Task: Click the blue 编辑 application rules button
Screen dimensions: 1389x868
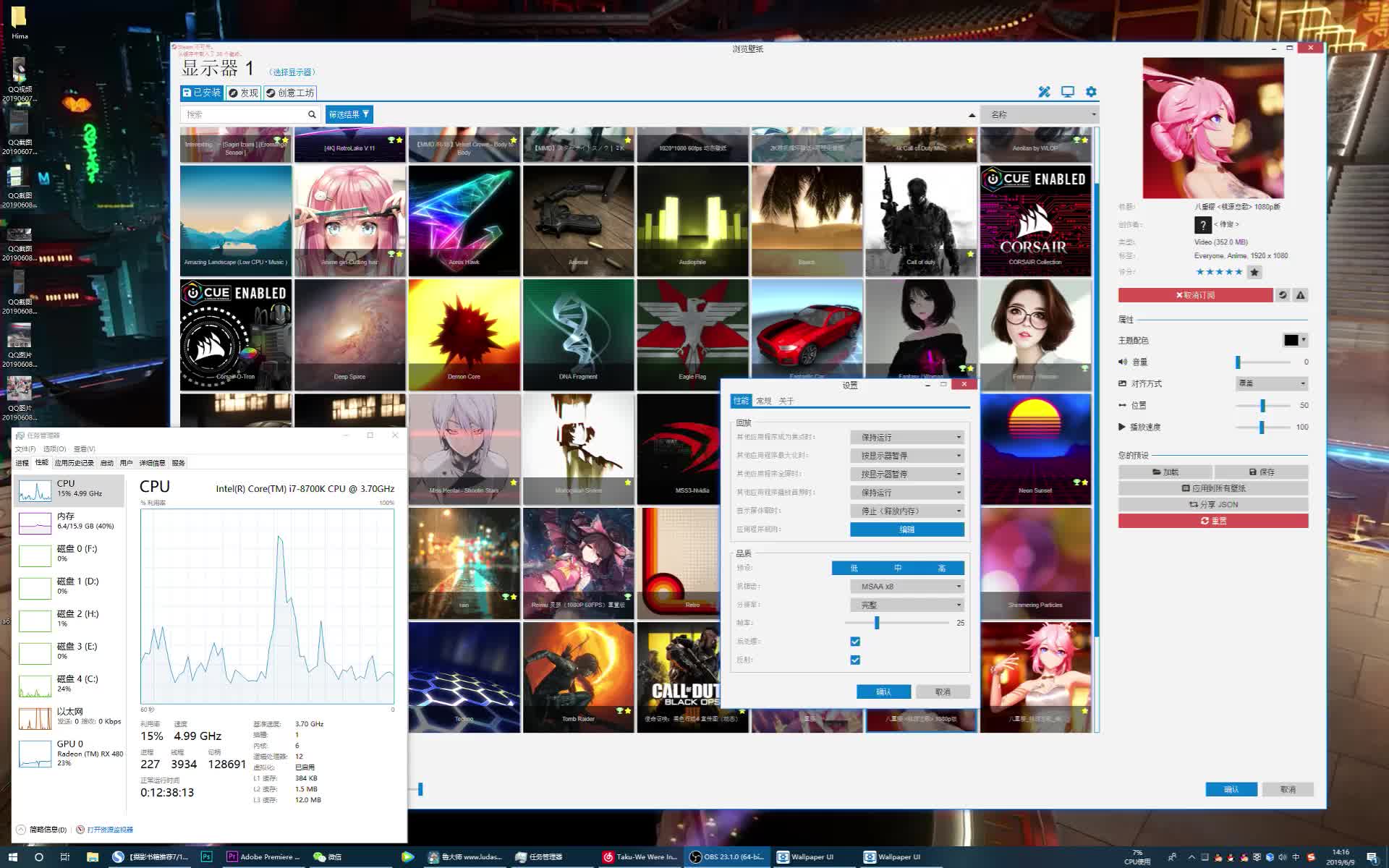Action: coord(906,529)
